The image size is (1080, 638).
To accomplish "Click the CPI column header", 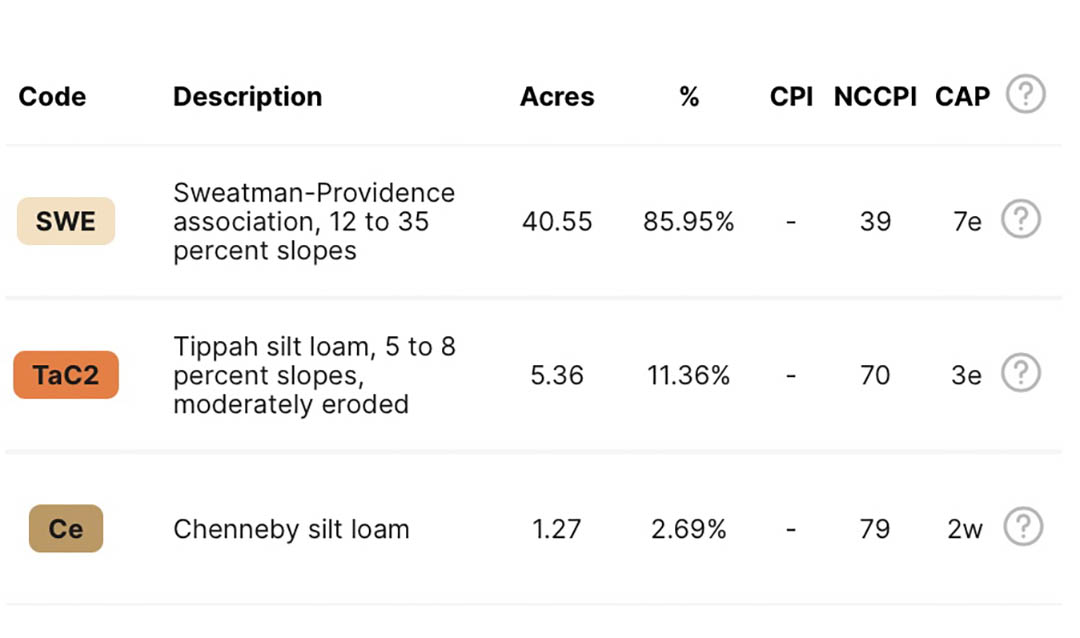I will point(791,96).
